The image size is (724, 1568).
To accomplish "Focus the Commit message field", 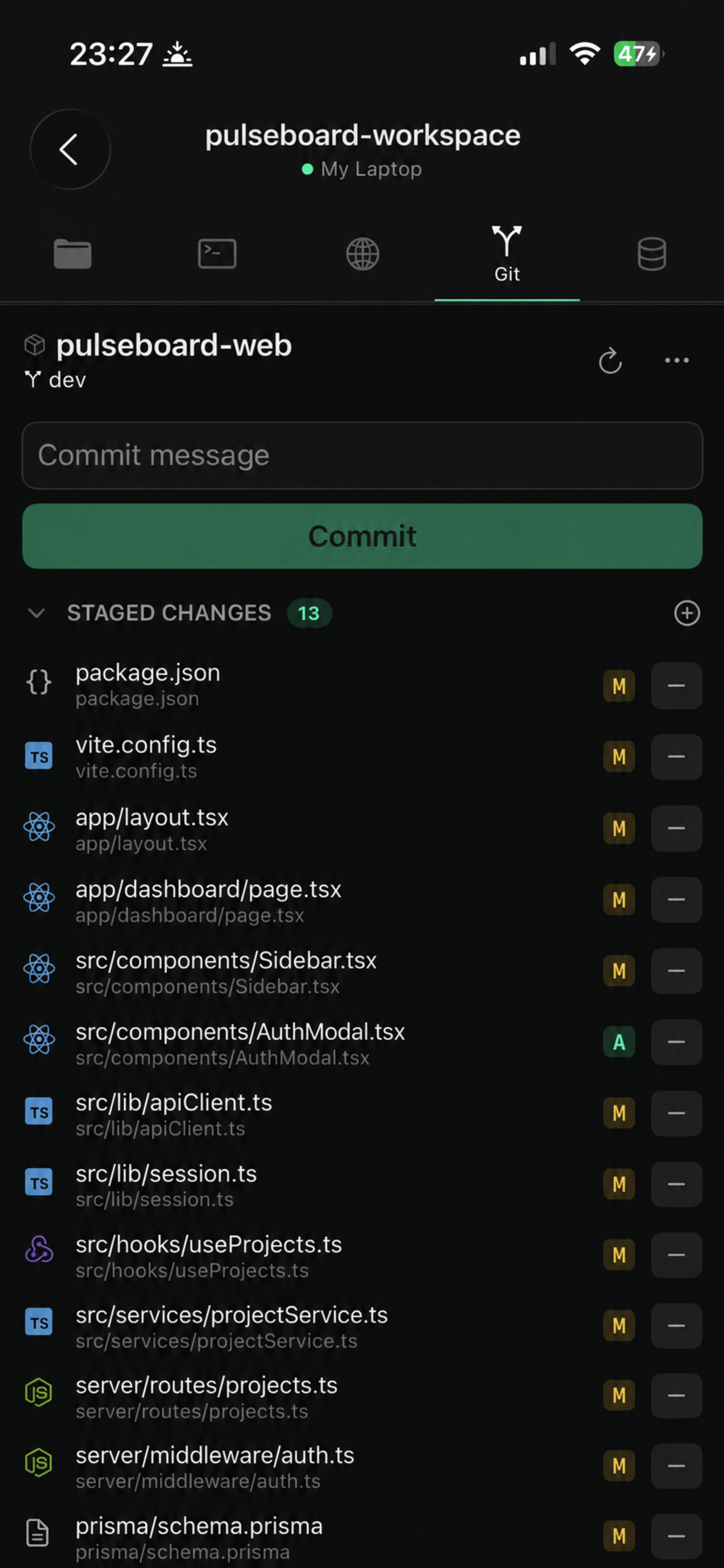I will click(x=363, y=456).
